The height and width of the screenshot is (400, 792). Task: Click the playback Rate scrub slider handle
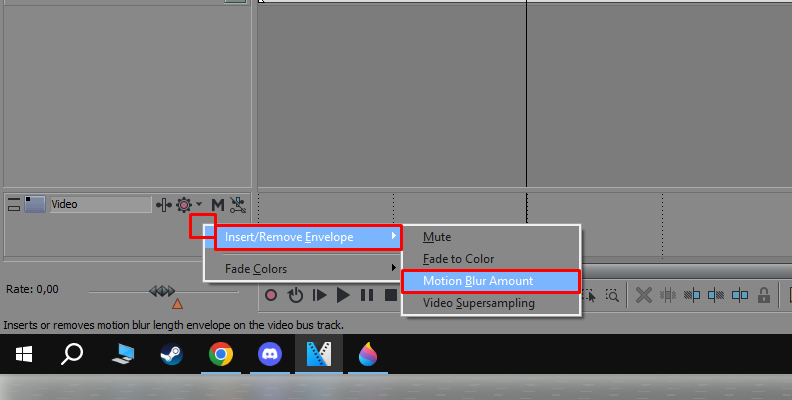pos(162,291)
